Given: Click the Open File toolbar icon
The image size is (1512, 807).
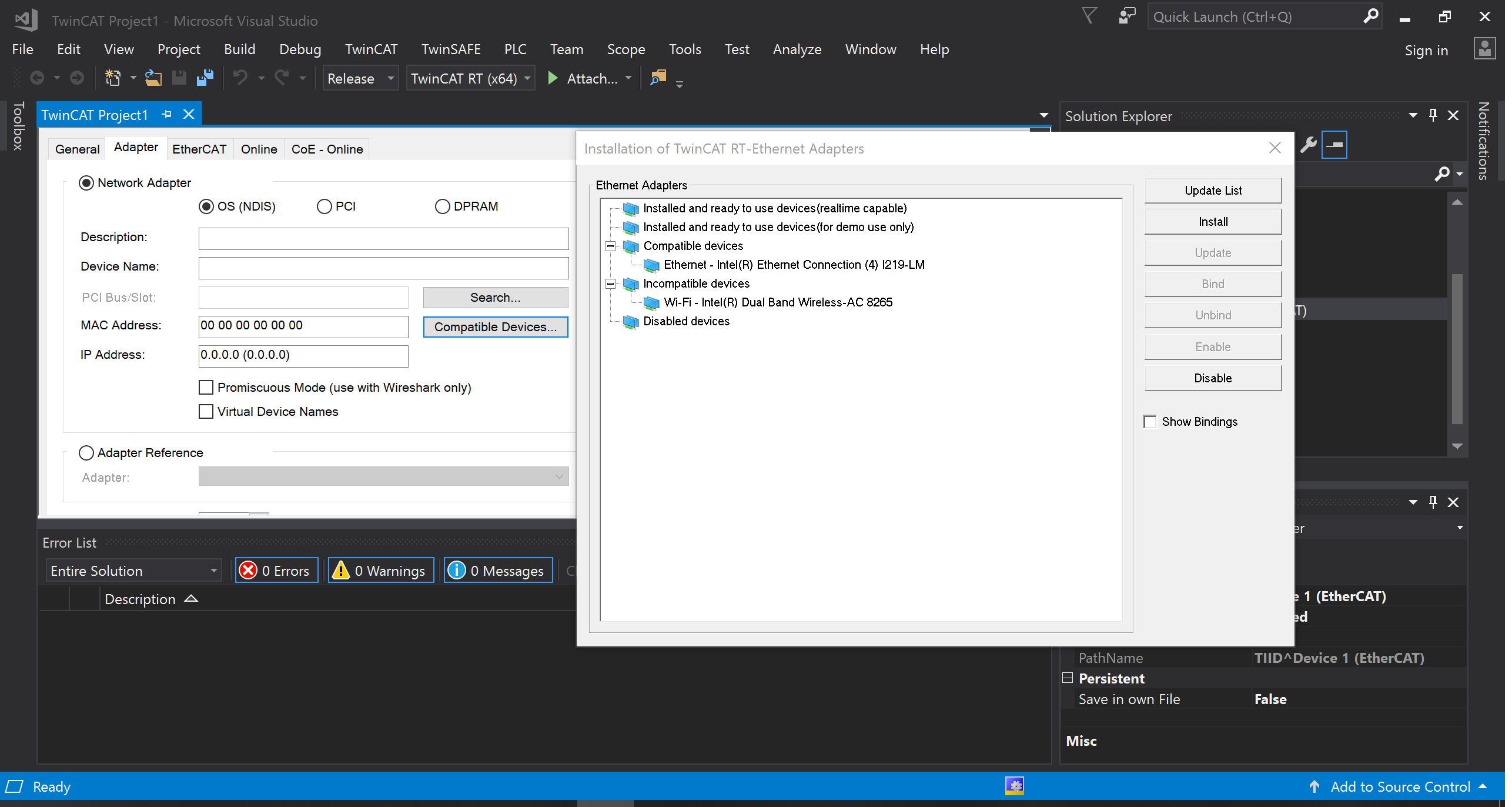Looking at the screenshot, I should (x=153, y=78).
